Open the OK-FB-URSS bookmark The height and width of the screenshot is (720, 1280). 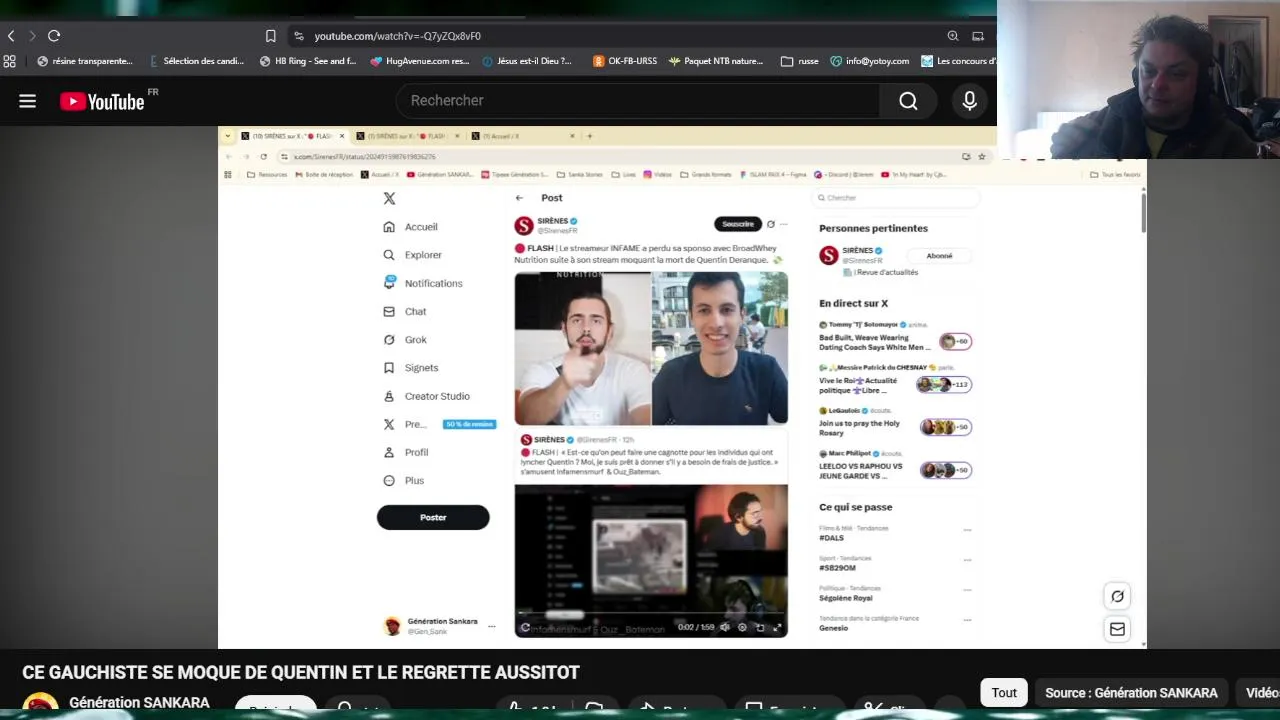coord(625,61)
